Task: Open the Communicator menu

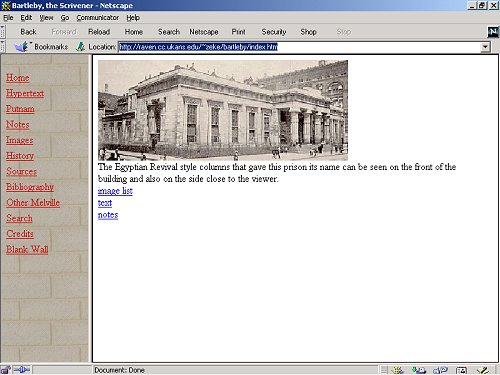Action: 97,18
